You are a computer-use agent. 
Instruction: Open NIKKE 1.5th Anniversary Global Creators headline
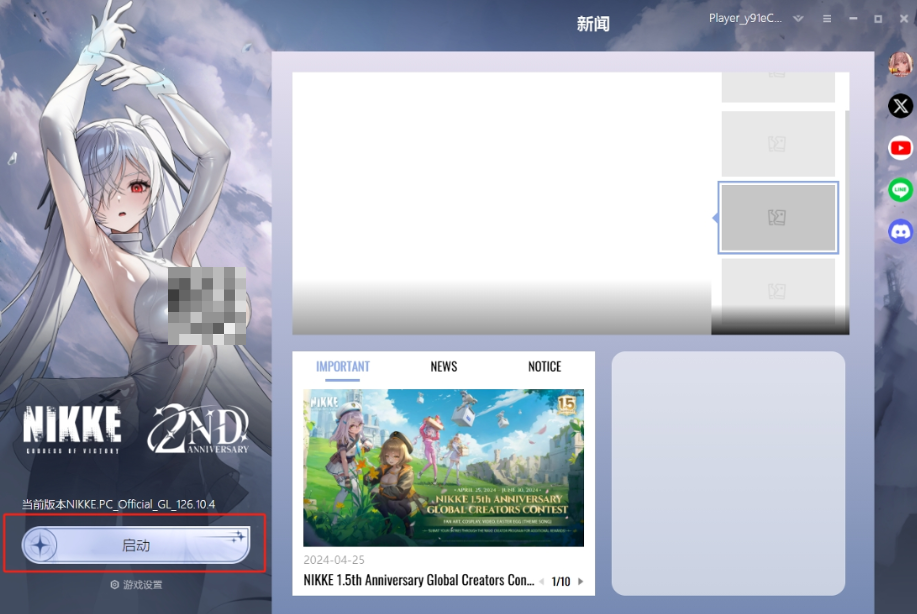(419, 580)
